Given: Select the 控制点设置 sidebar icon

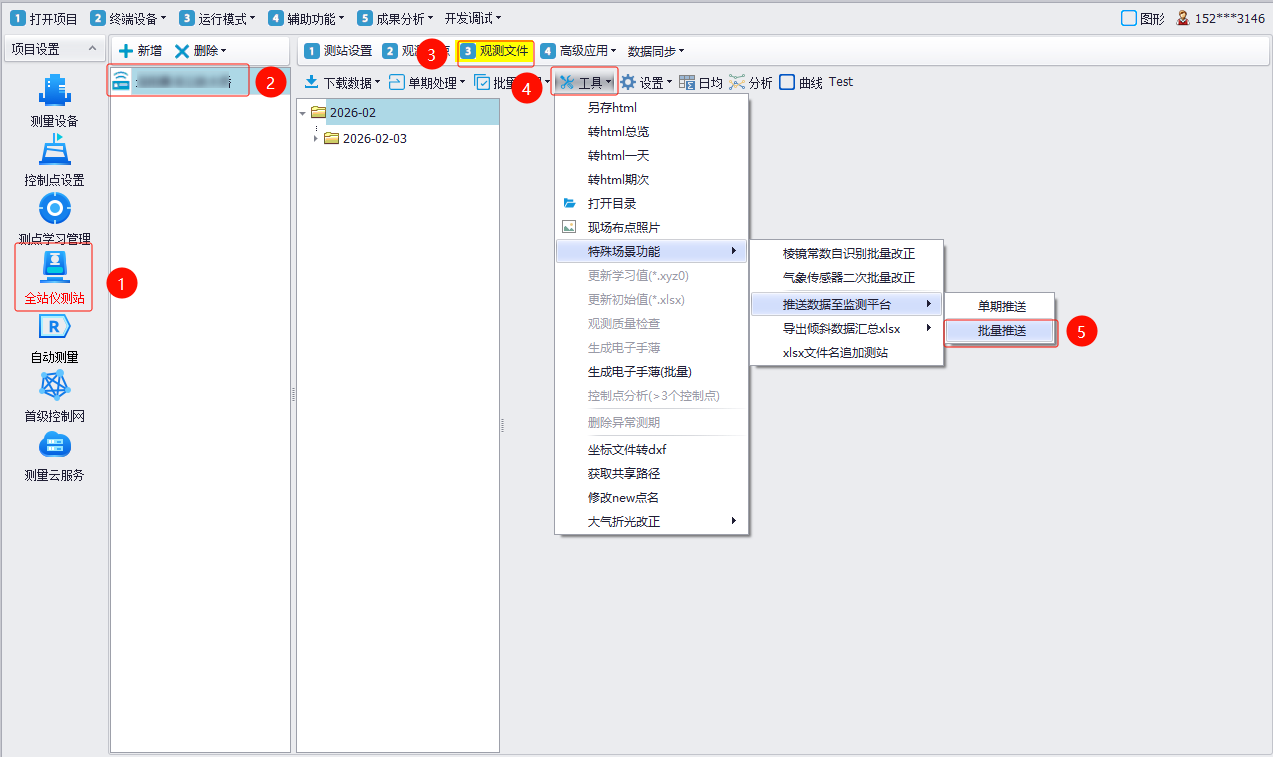Looking at the screenshot, I should pyautogui.click(x=54, y=151).
